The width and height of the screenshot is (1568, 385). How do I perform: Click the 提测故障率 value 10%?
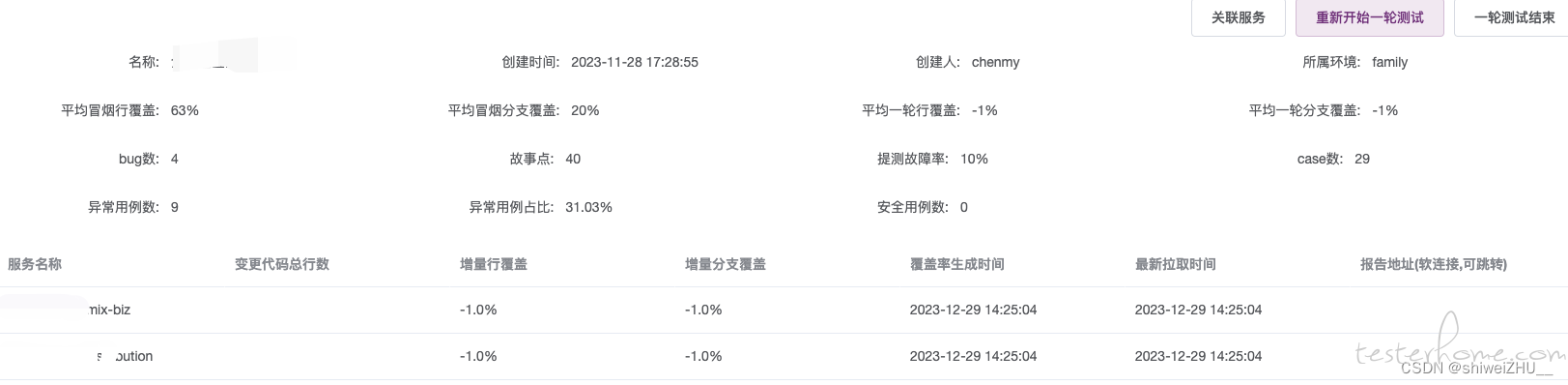(974, 159)
